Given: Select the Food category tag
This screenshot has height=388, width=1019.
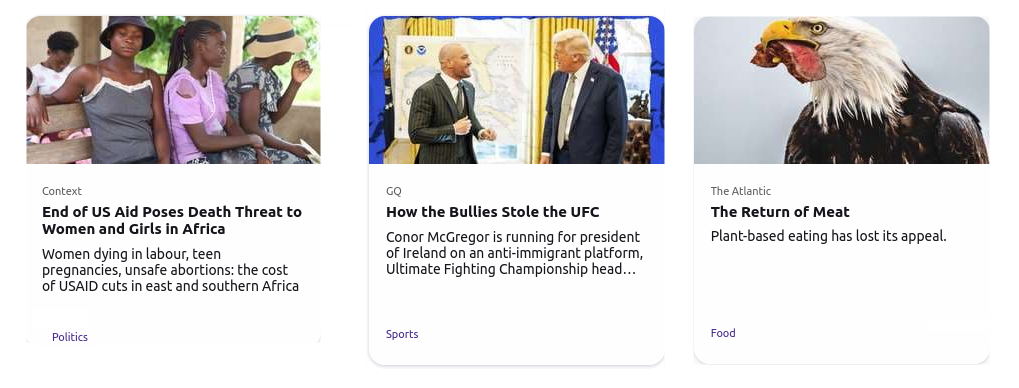Looking at the screenshot, I should coord(723,333).
